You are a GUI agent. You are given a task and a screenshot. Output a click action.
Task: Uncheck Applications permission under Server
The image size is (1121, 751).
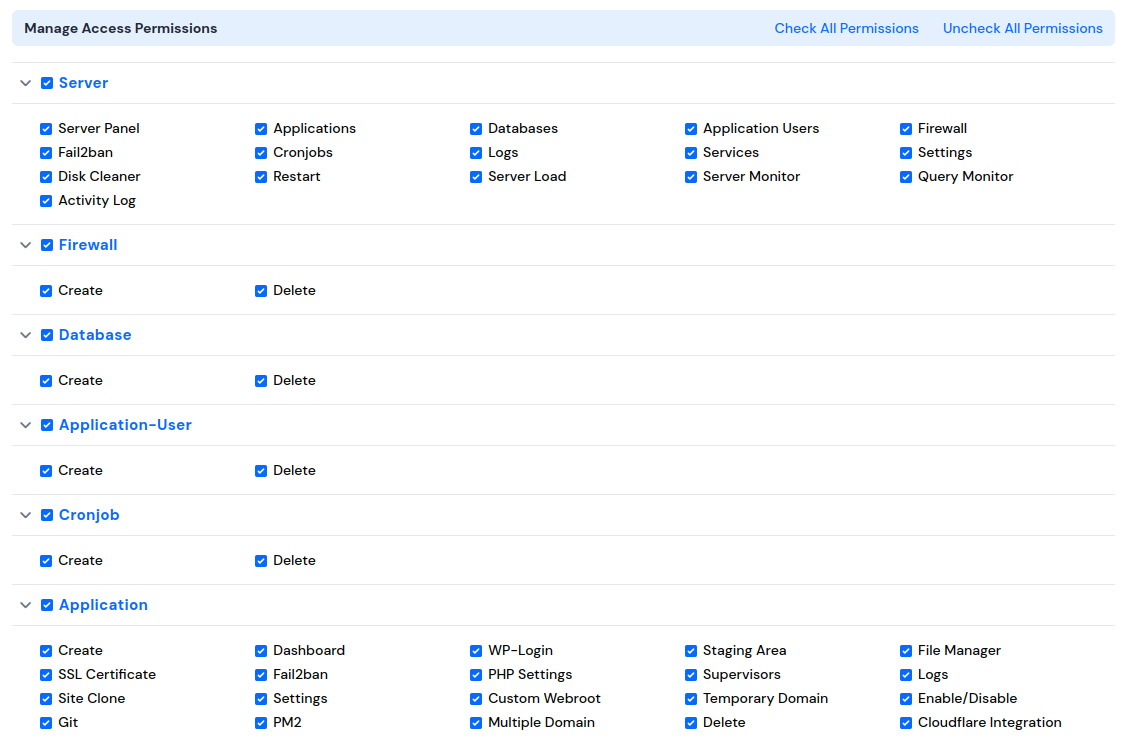tap(261, 129)
